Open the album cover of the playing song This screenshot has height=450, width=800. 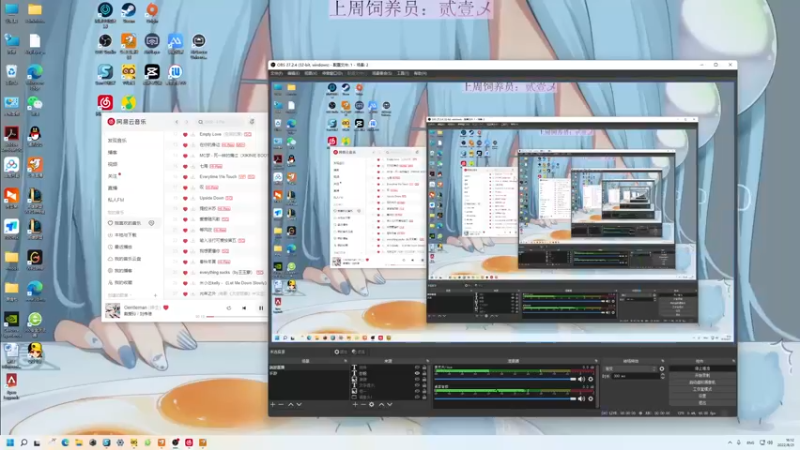pyautogui.click(x=113, y=310)
